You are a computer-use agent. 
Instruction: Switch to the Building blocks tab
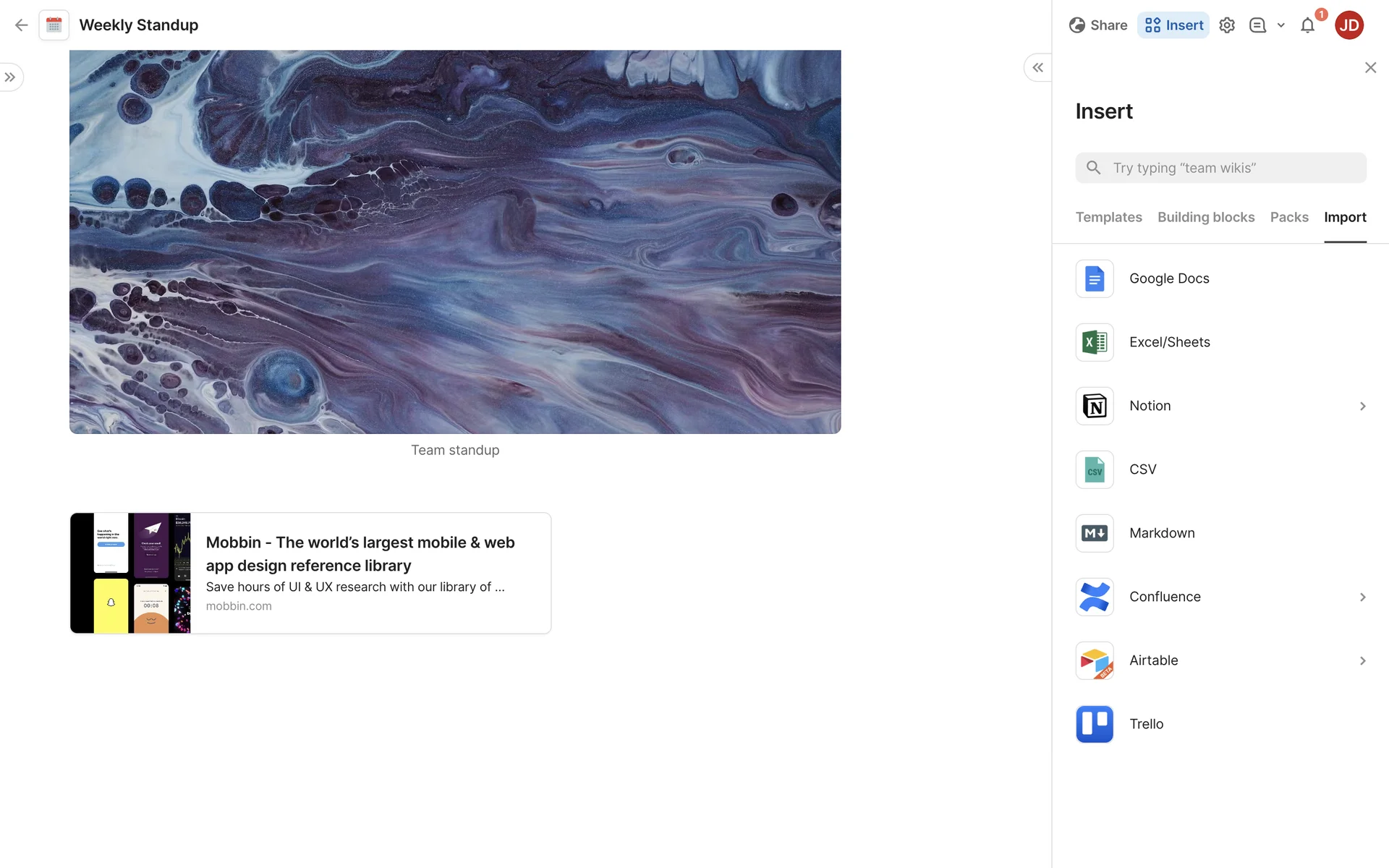pyautogui.click(x=1205, y=217)
